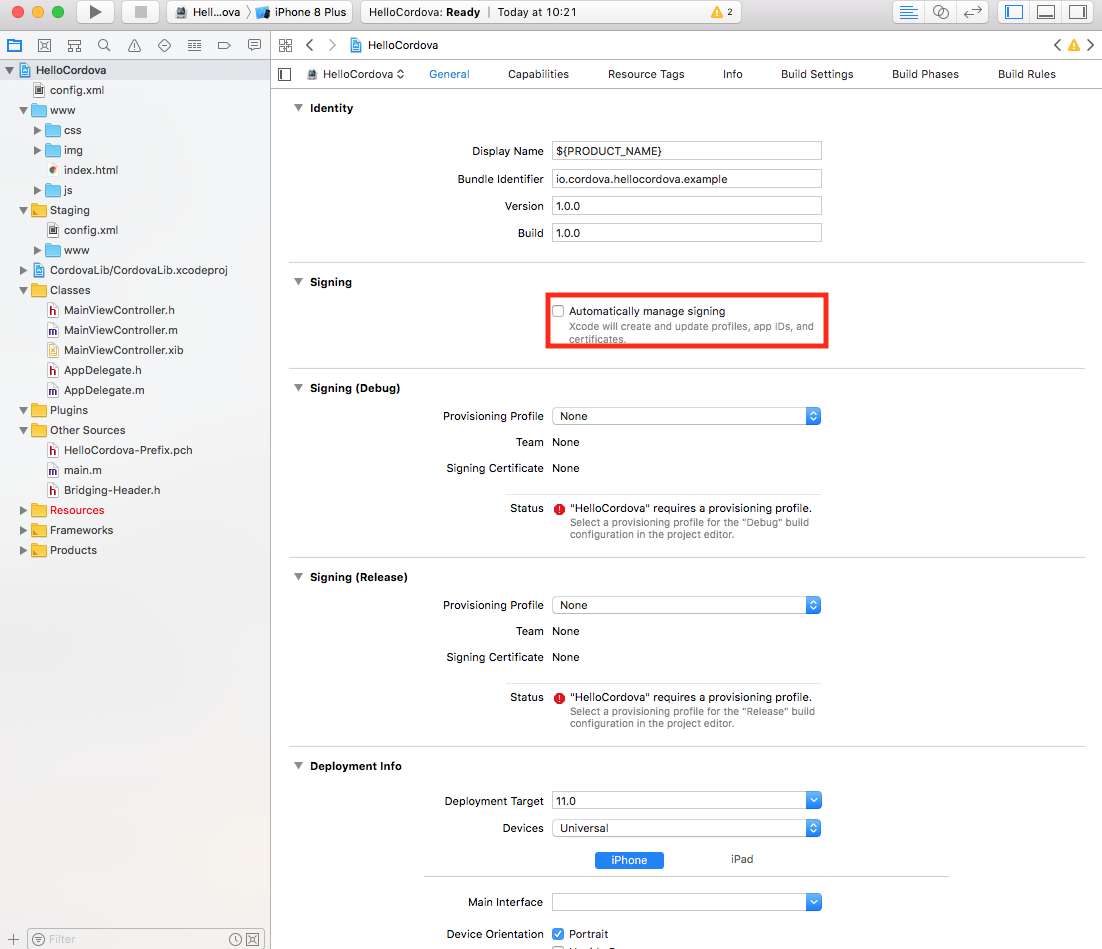Select iPad device segment
This screenshot has height=949, width=1102.
coord(742,860)
